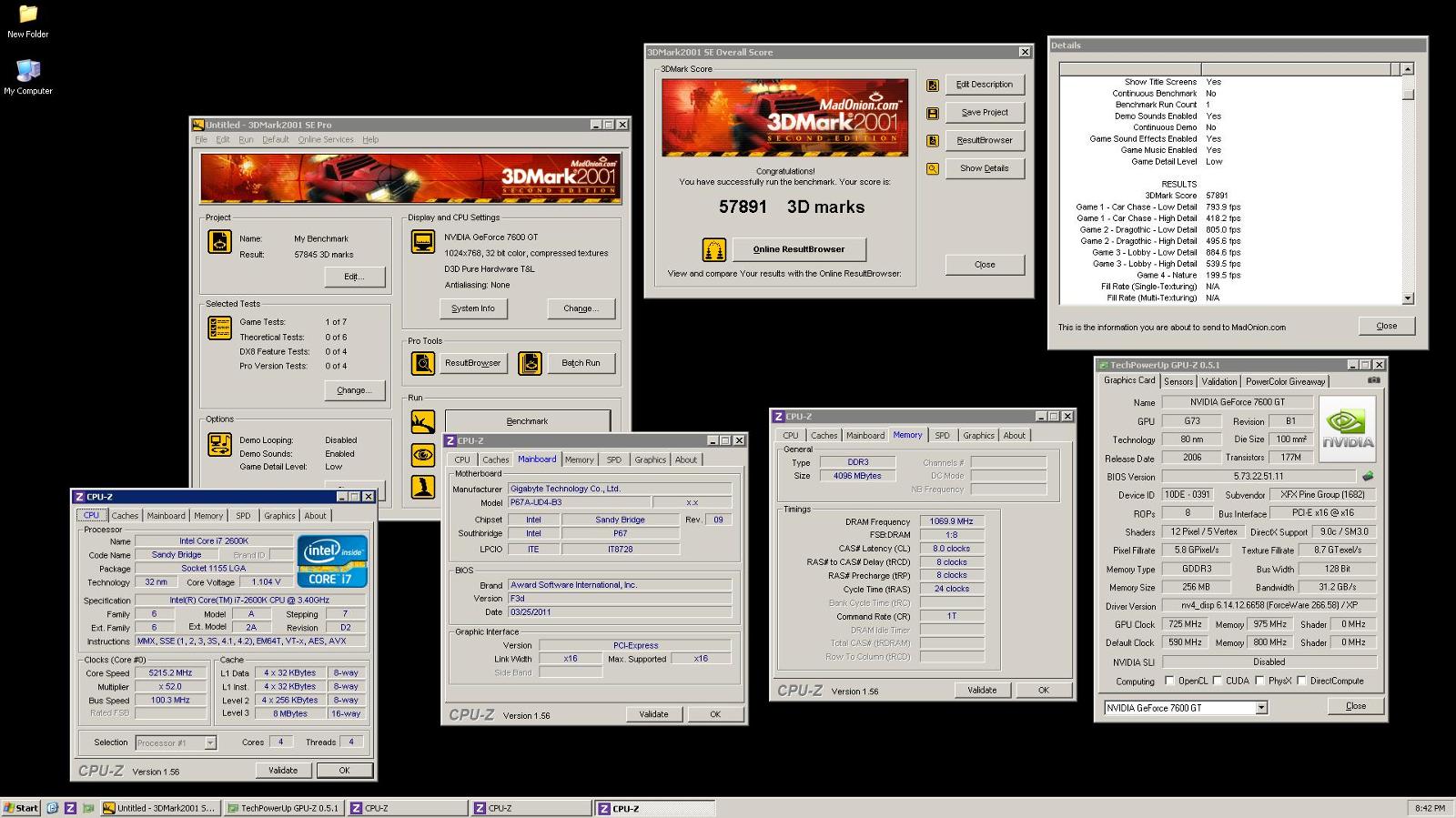Click the Save Project button
This screenshot has height=818, width=1456.
[985, 113]
